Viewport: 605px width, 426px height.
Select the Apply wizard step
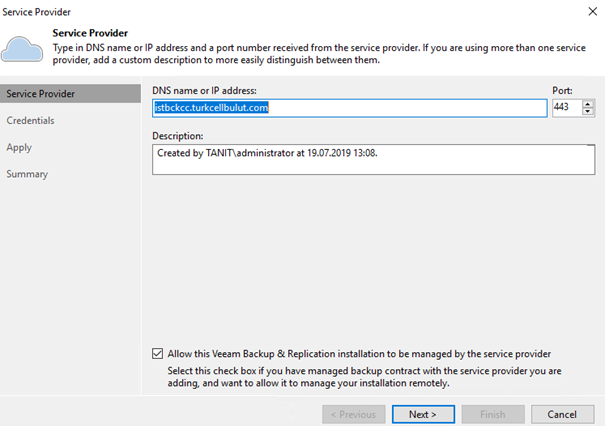pyautogui.click(x=19, y=147)
